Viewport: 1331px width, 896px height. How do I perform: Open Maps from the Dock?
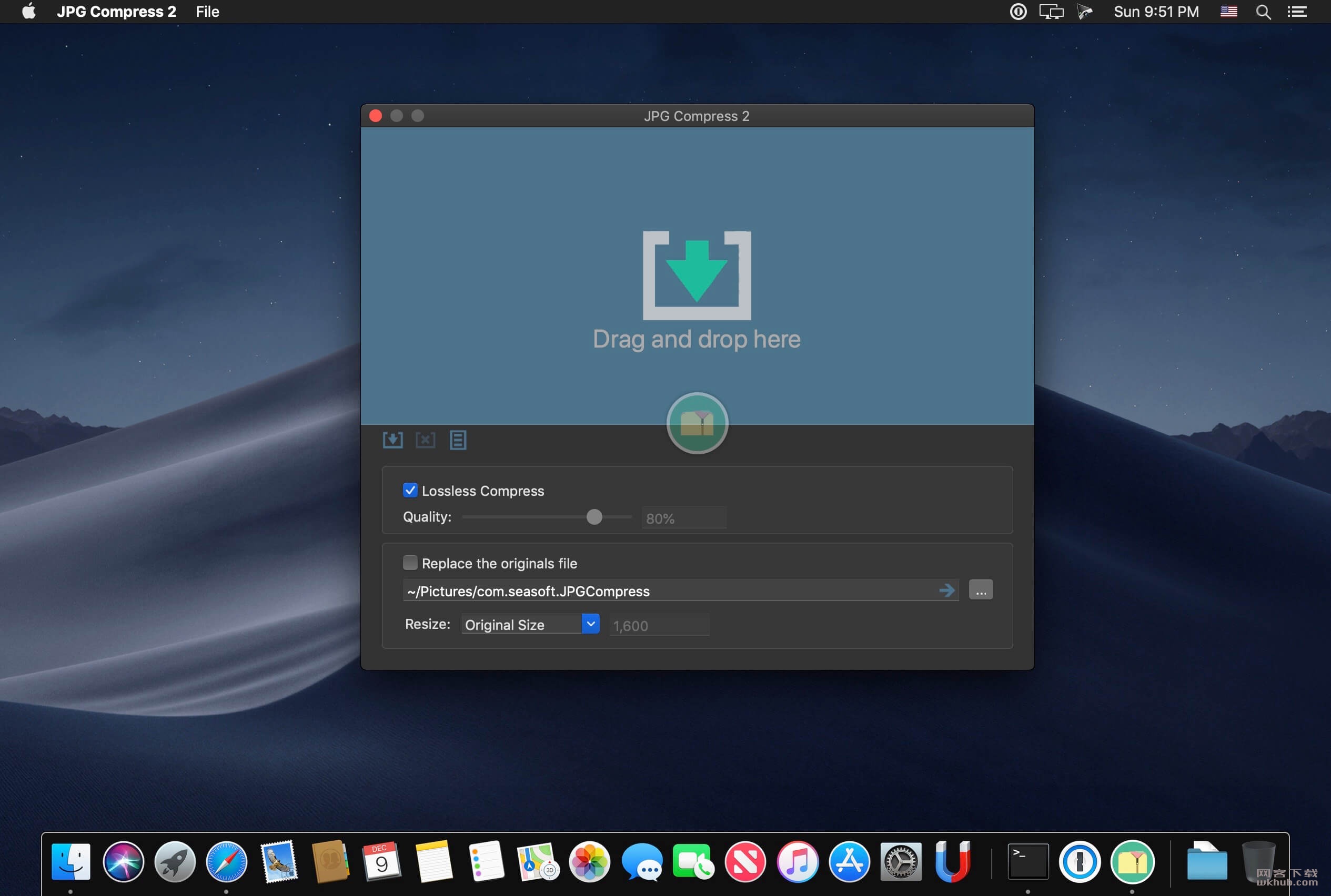(x=538, y=861)
